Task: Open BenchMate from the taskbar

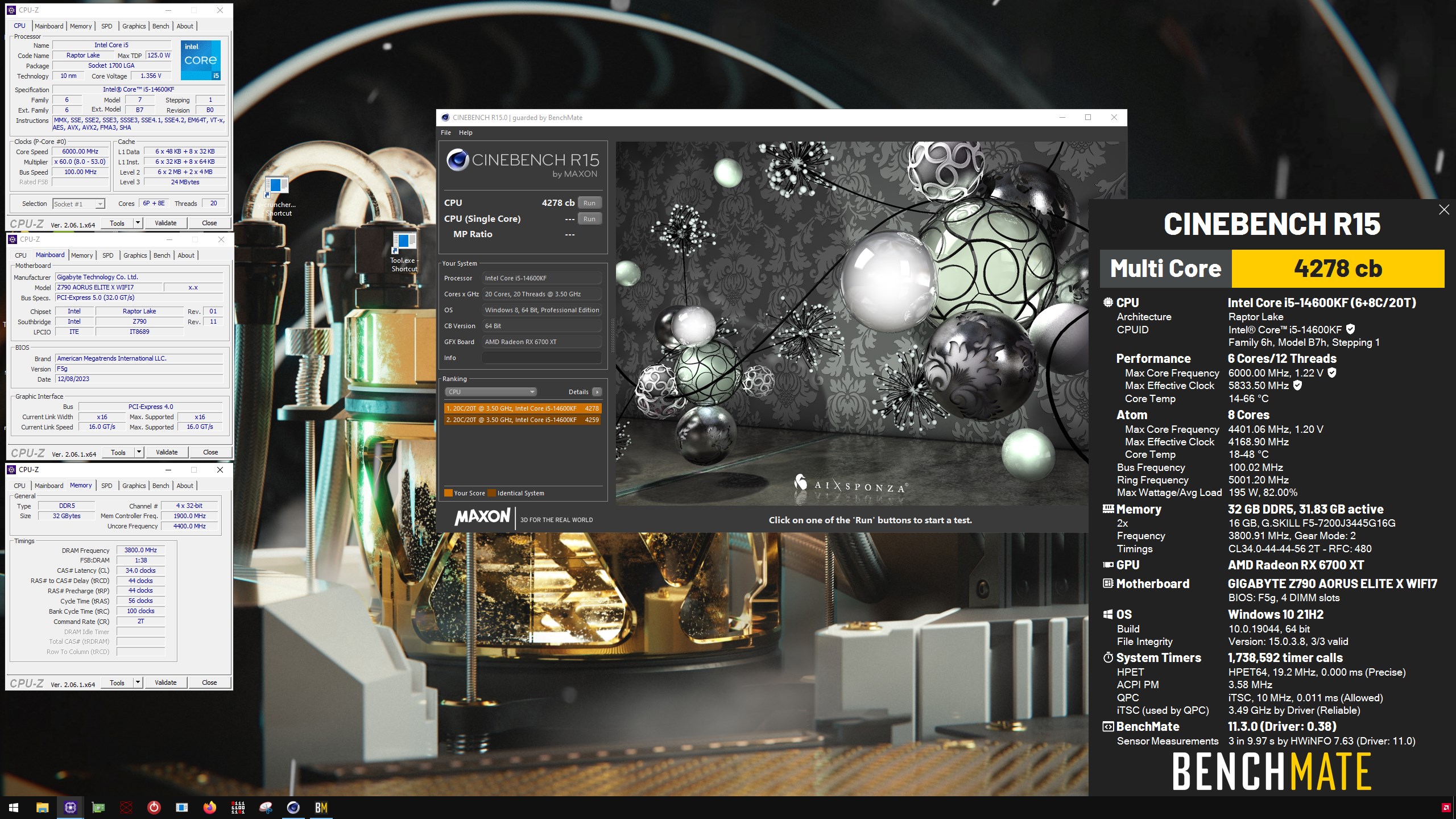Action: (321, 808)
